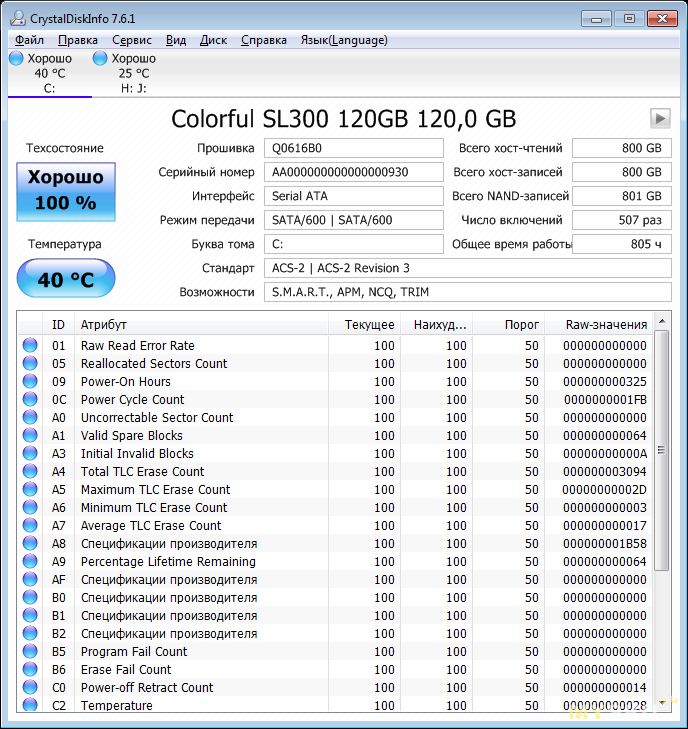Click the serial number field AA000000000000000930
Image resolution: width=688 pixels, height=729 pixels.
click(x=354, y=172)
